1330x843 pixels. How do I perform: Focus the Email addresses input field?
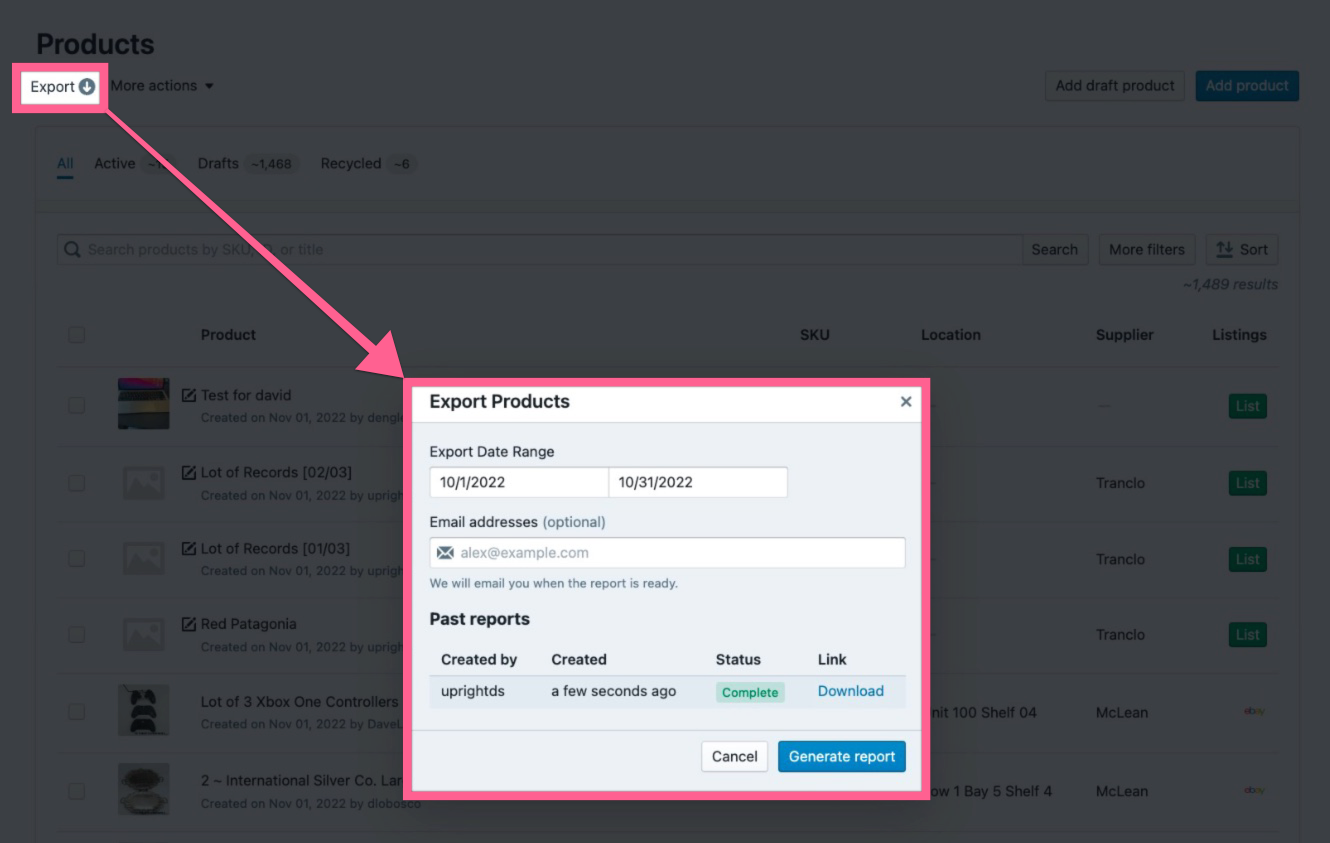[667, 553]
